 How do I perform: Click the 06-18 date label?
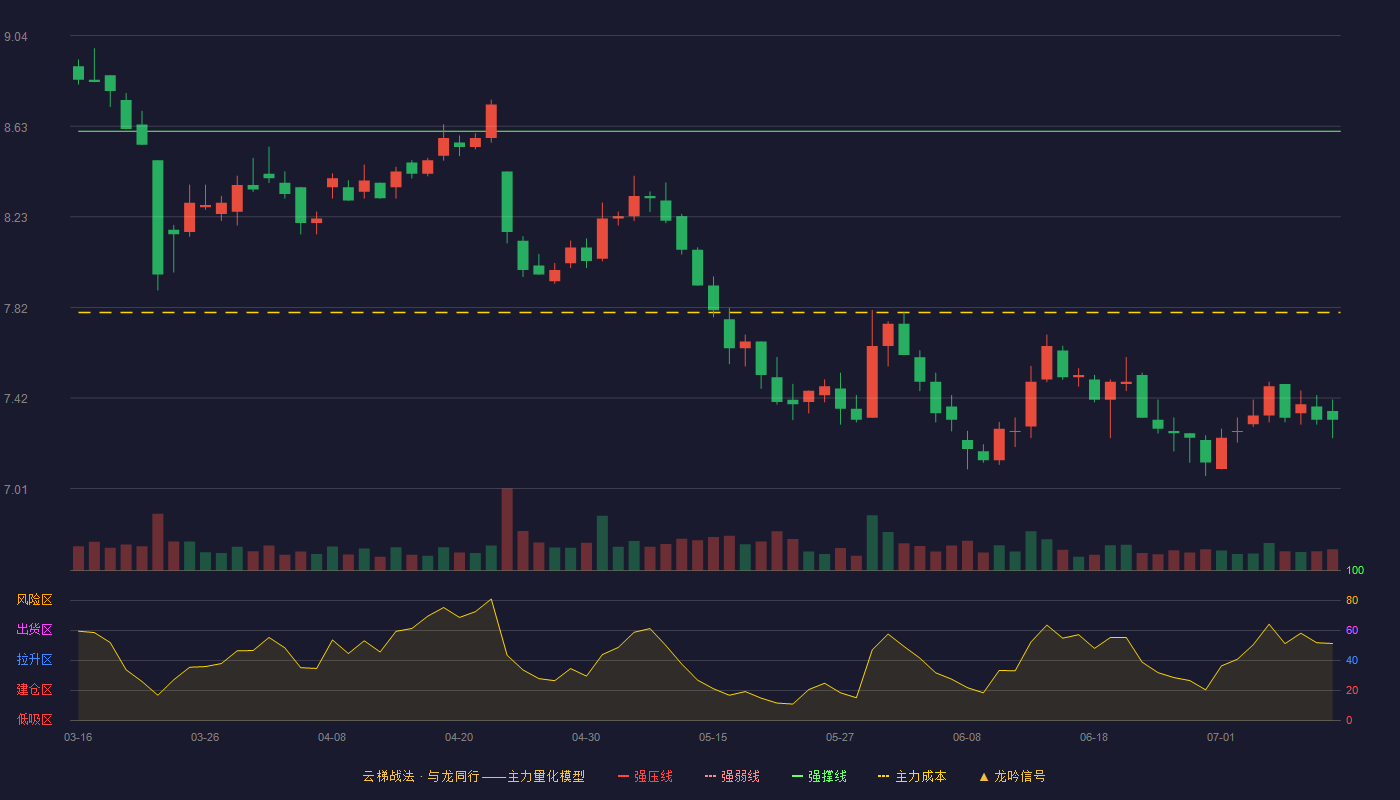(1094, 737)
